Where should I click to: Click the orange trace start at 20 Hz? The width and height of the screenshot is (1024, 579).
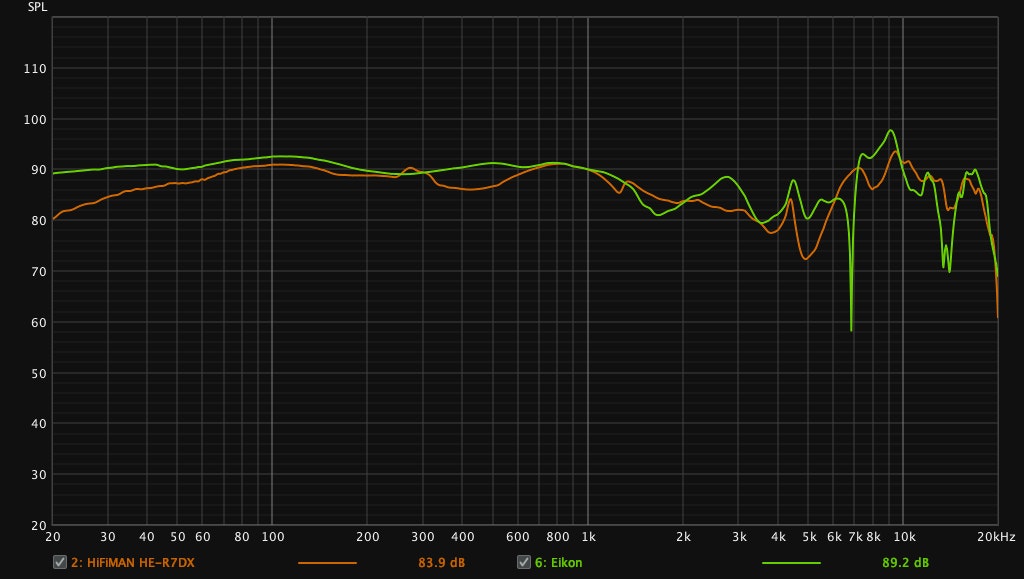[54, 219]
